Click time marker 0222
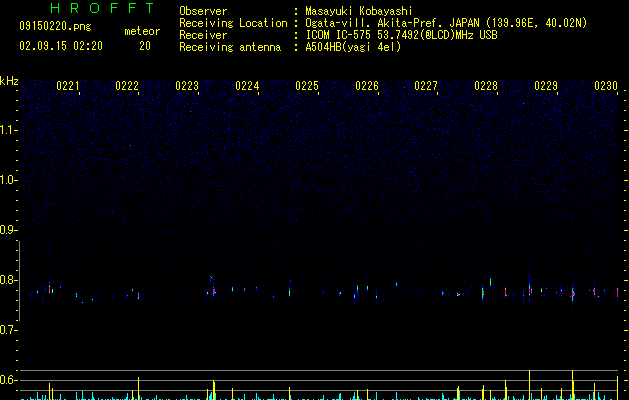 [127, 86]
